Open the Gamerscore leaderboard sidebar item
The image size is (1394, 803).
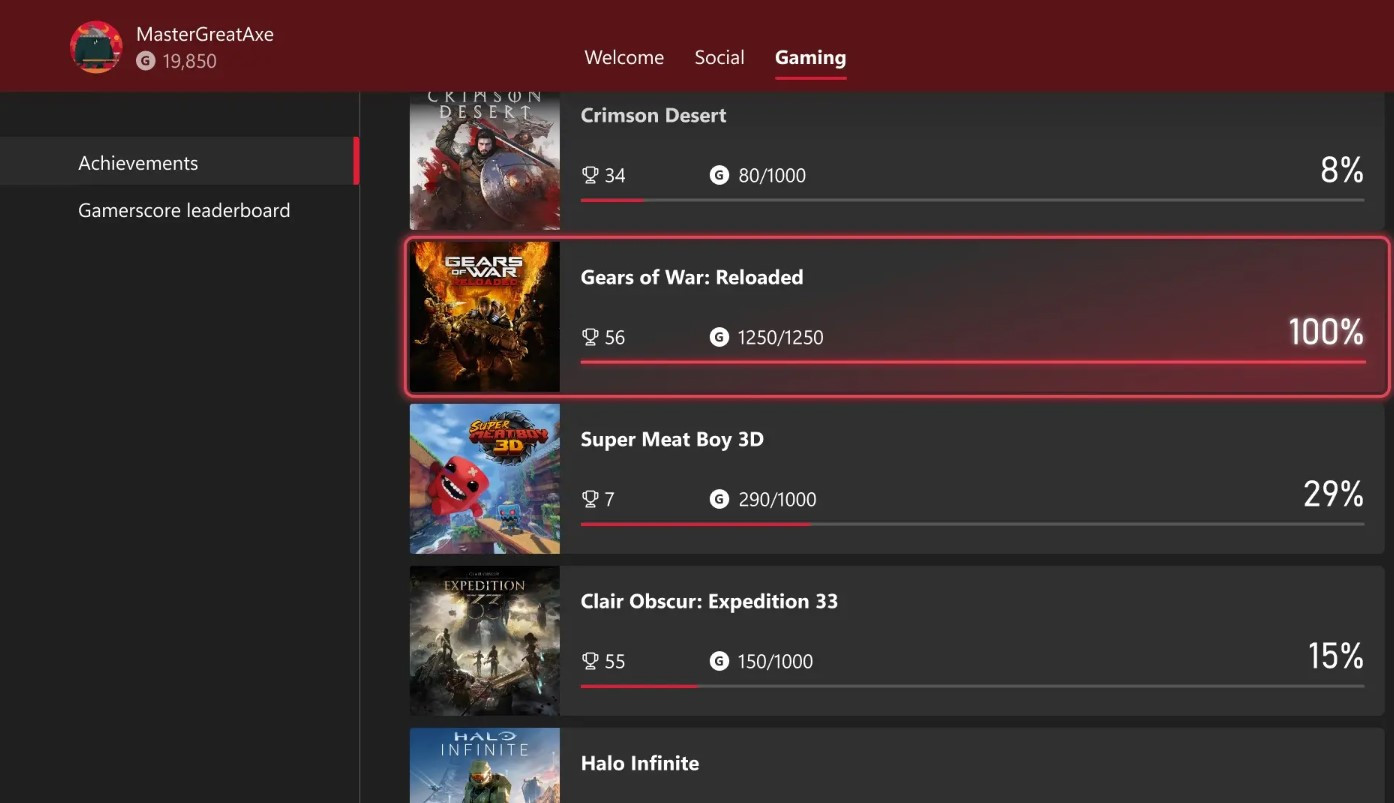tap(184, 210)
